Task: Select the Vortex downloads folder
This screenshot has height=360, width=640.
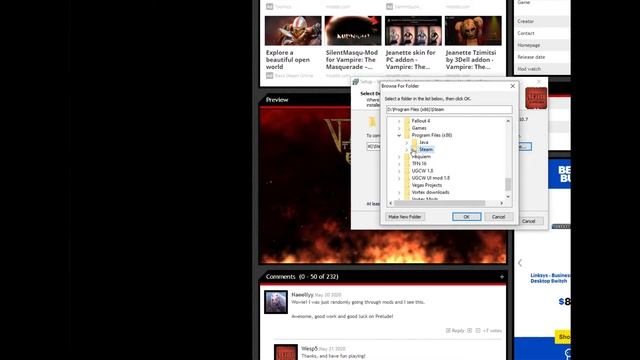Action: click(x=430, y=192)
